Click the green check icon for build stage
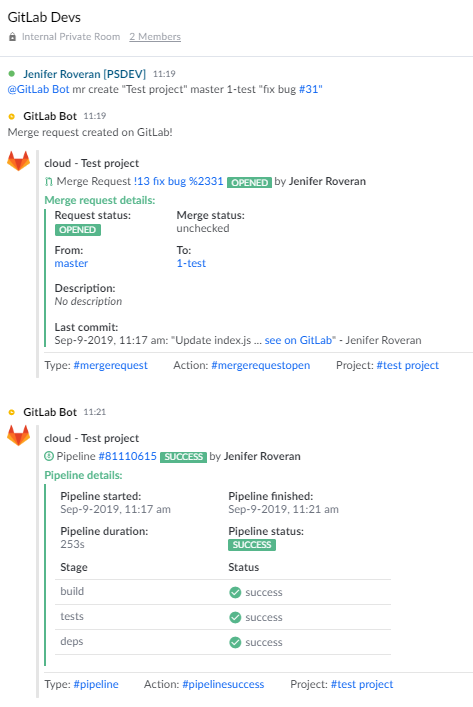The width and height of the screenshot is (473, 707). [x=235, y=592]
